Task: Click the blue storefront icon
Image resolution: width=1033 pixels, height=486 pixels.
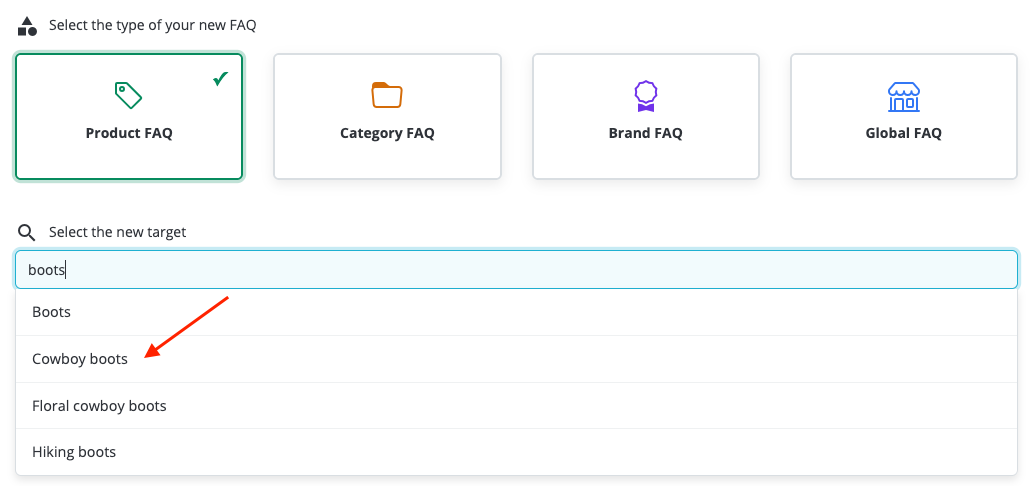Action: [903, 96]
